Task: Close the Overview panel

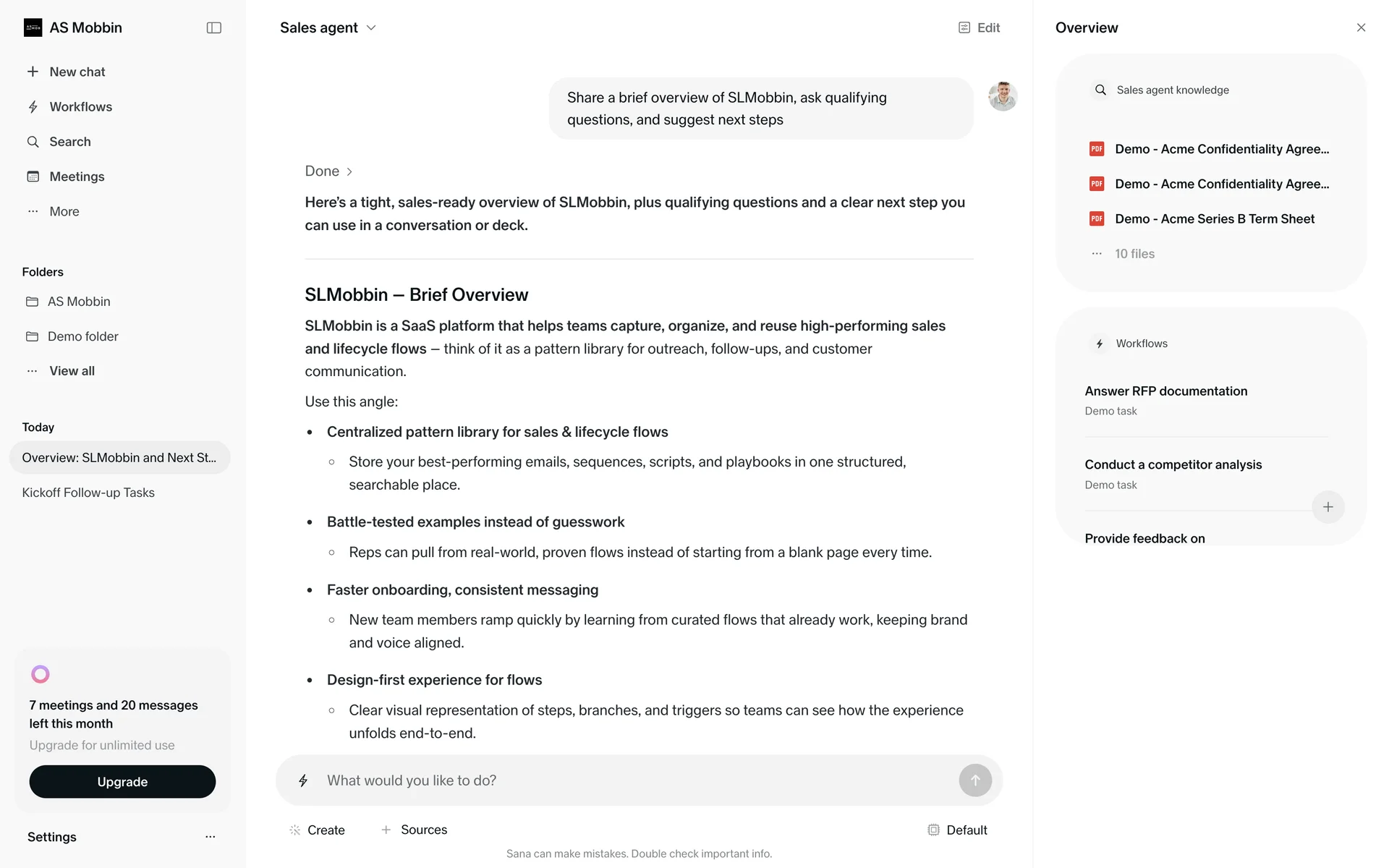Action: [1361, 27]
